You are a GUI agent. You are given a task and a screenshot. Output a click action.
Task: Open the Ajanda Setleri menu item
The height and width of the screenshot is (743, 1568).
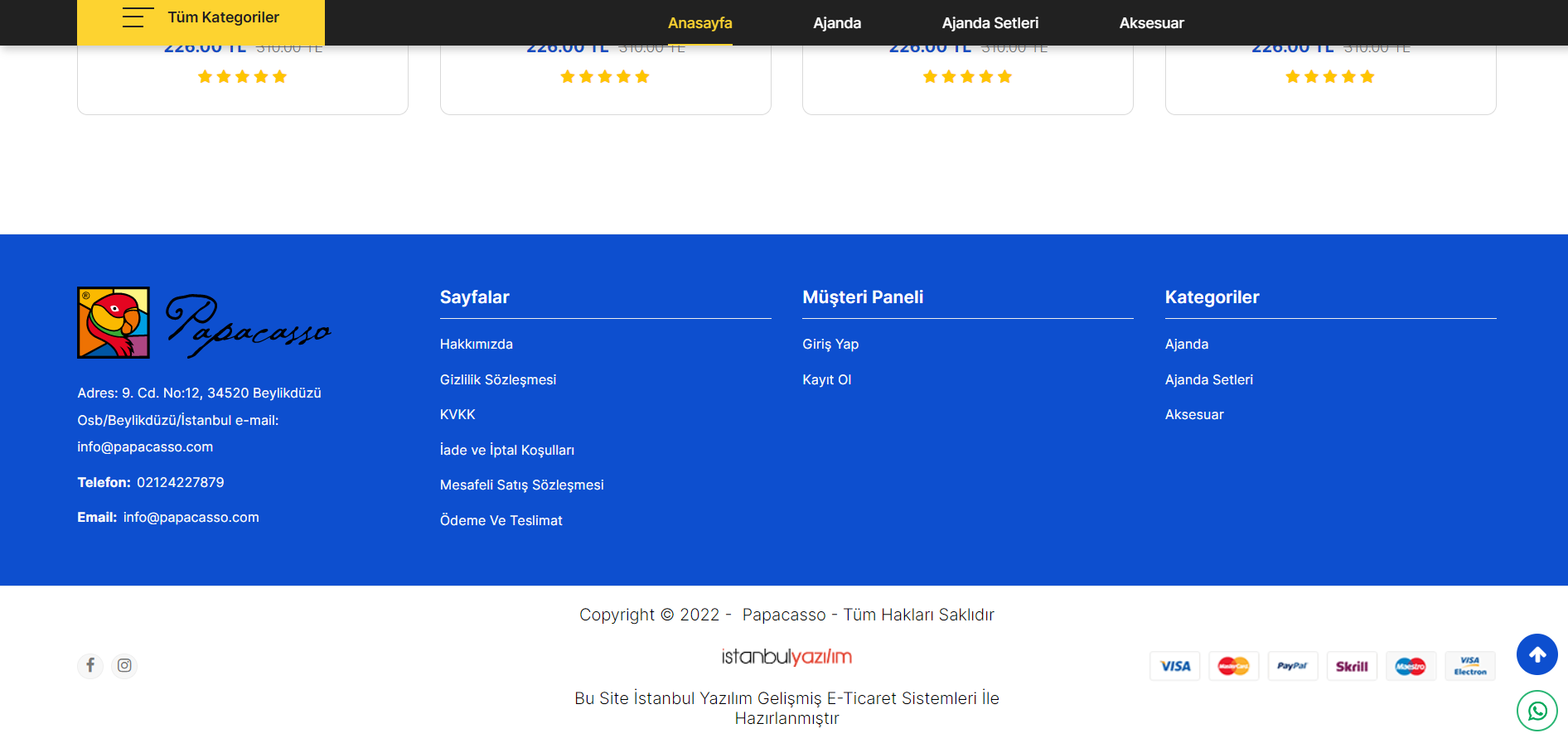[990, 23]
